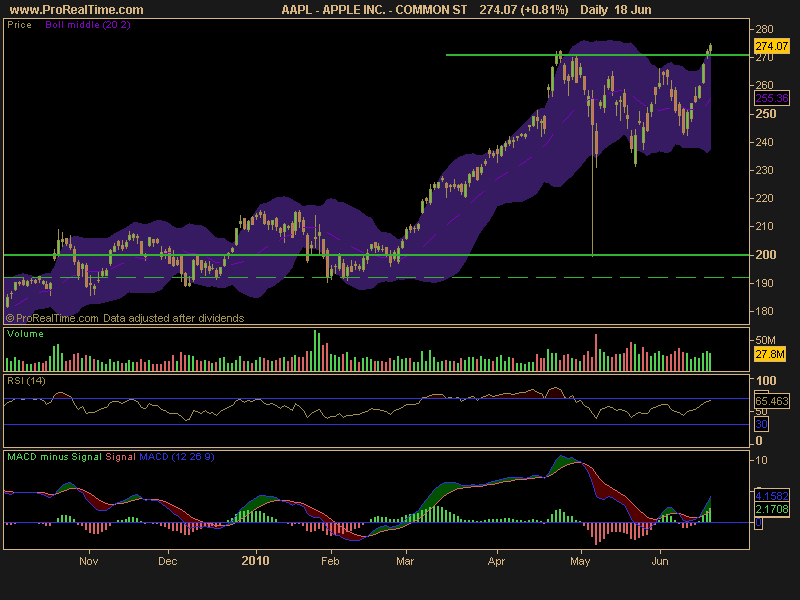Viewport: 800px width, 600px height.
Task: Click the 2010 year axis label
Action: 255,561
